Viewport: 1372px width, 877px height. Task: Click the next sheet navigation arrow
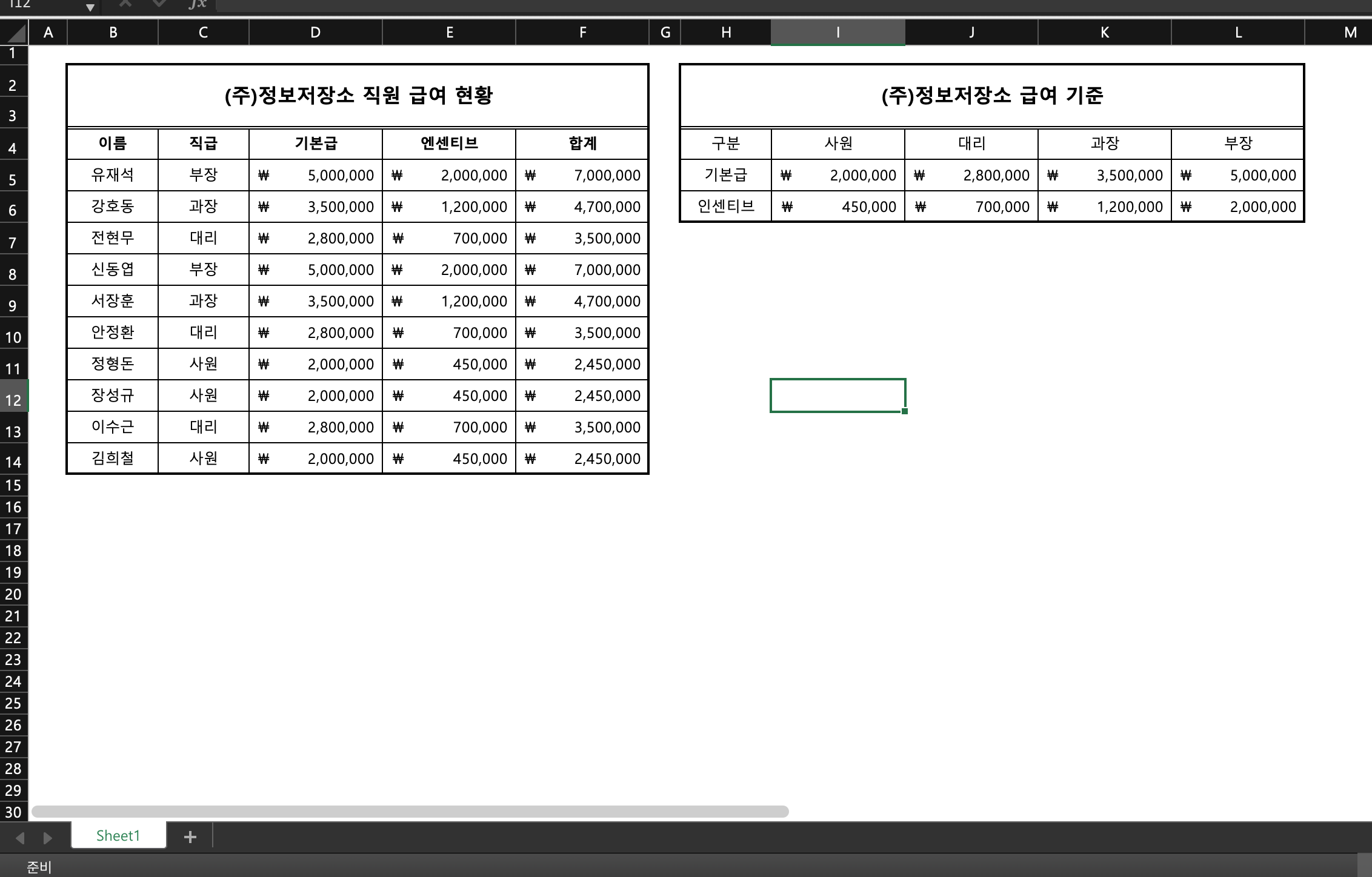(x=47, y=838)
